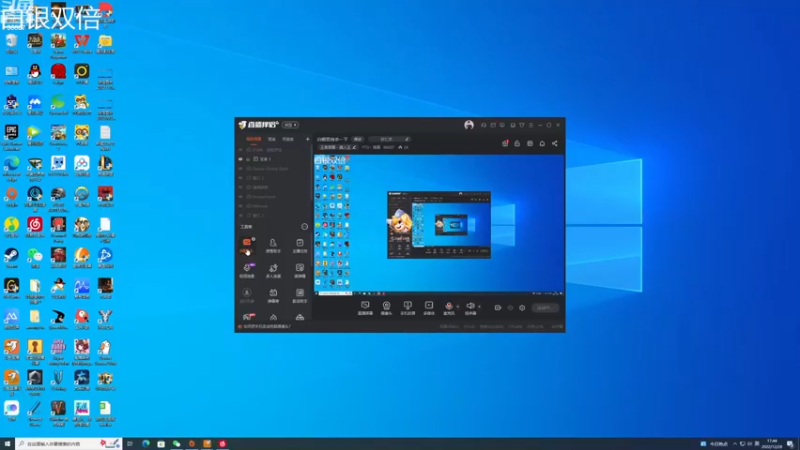This screenshot has width=800, height=450.
Task: Open the hamburger menu icon in app title bar
Action: [x=531, y=125]
